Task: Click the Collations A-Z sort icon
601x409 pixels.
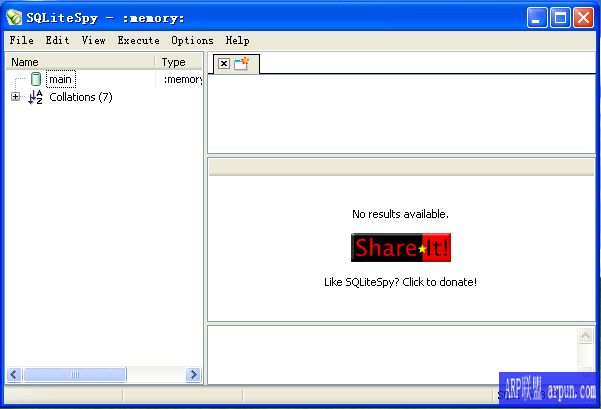Action: [x=36, y=97]
